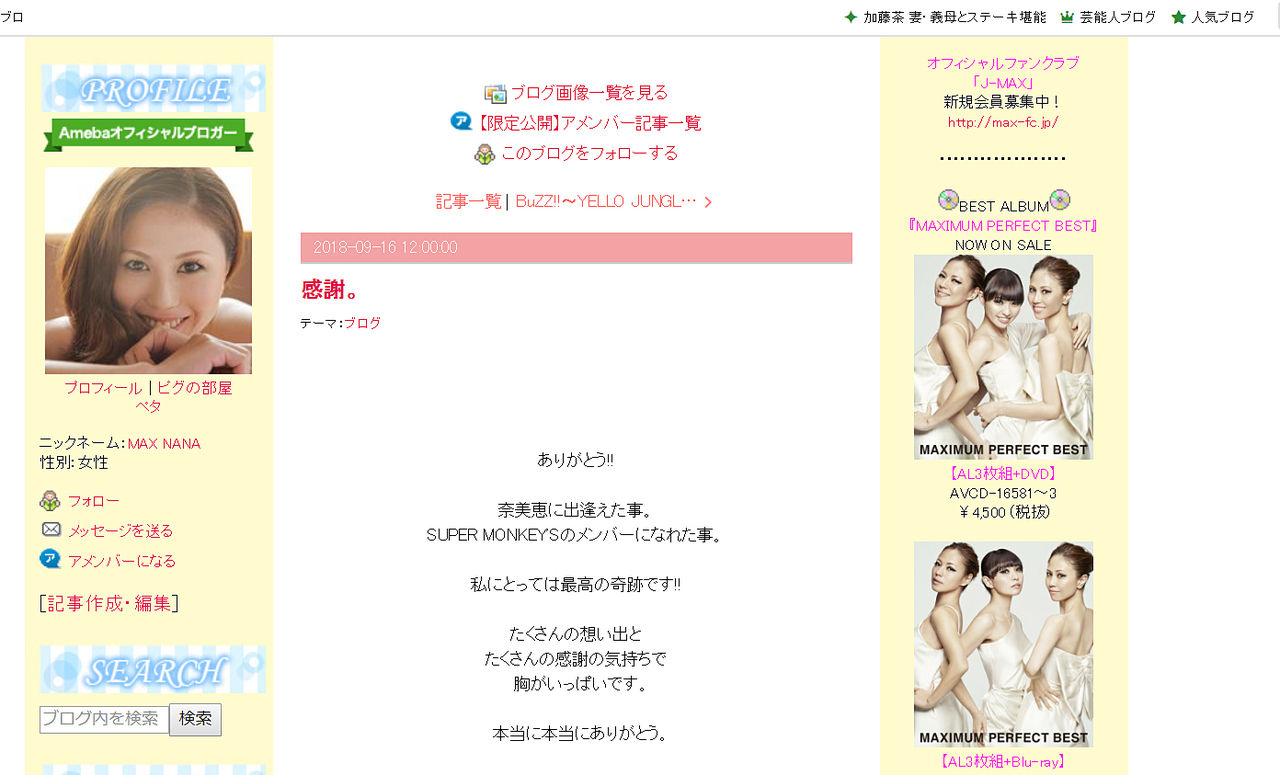Open the 【AL3枚組+Blu-ray】 link

pyautogui.click(x=1003, y=762)
